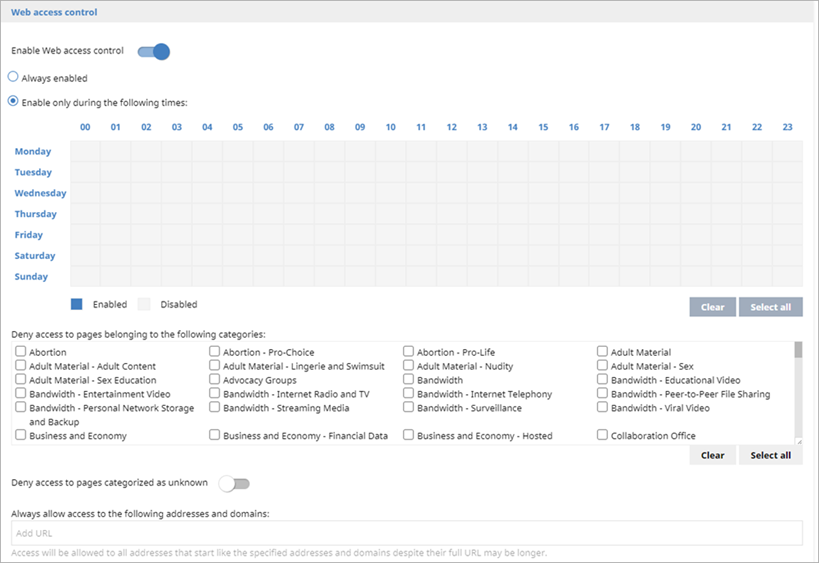Select the 09 hour column header
This screenshot has height=563, width=819.
click(x=360, y=127)
